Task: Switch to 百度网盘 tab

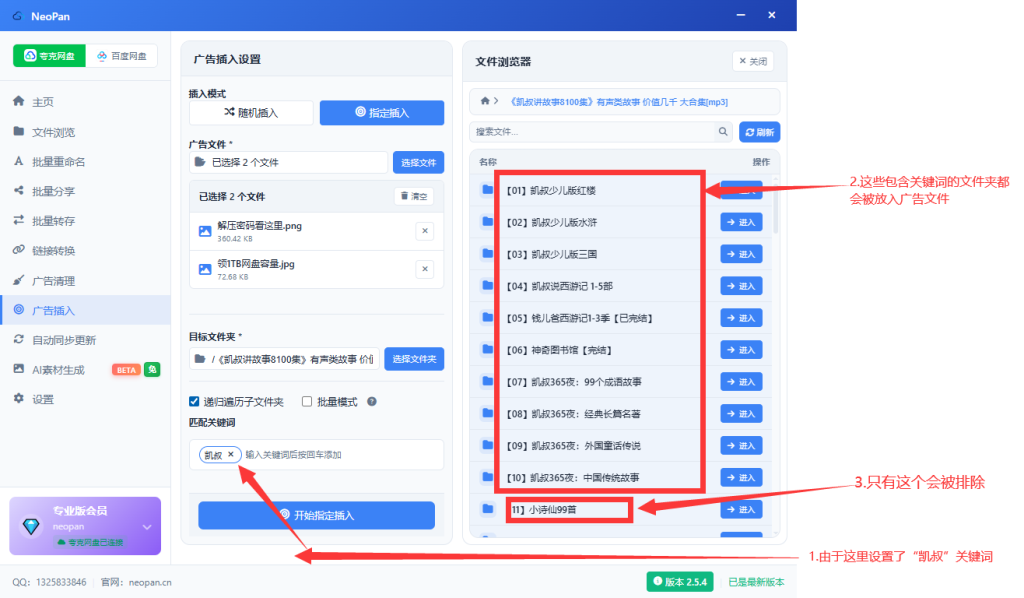Action: pyautogui.click(x=121, y=56)
